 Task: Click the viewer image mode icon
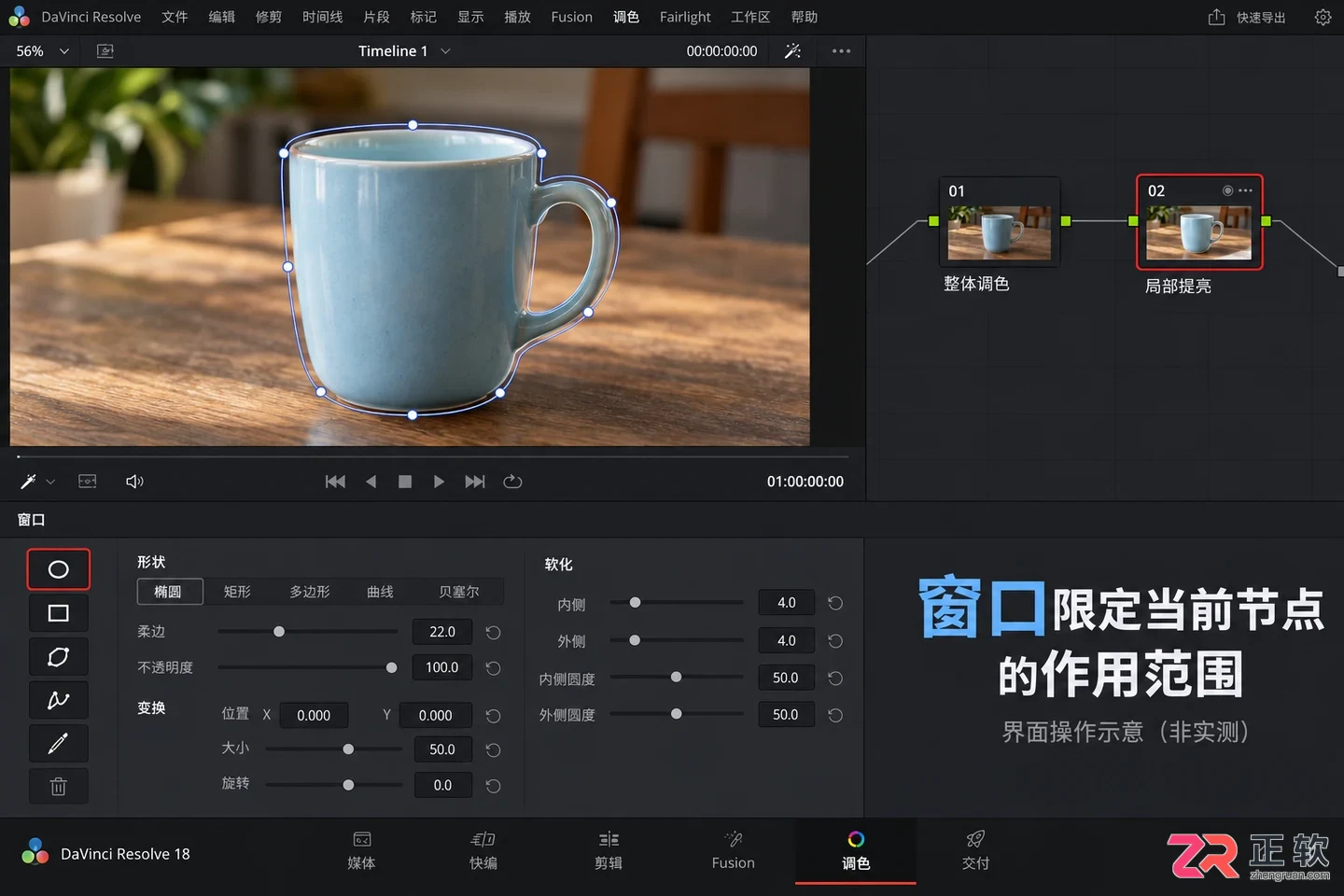[x=105, y=51]
